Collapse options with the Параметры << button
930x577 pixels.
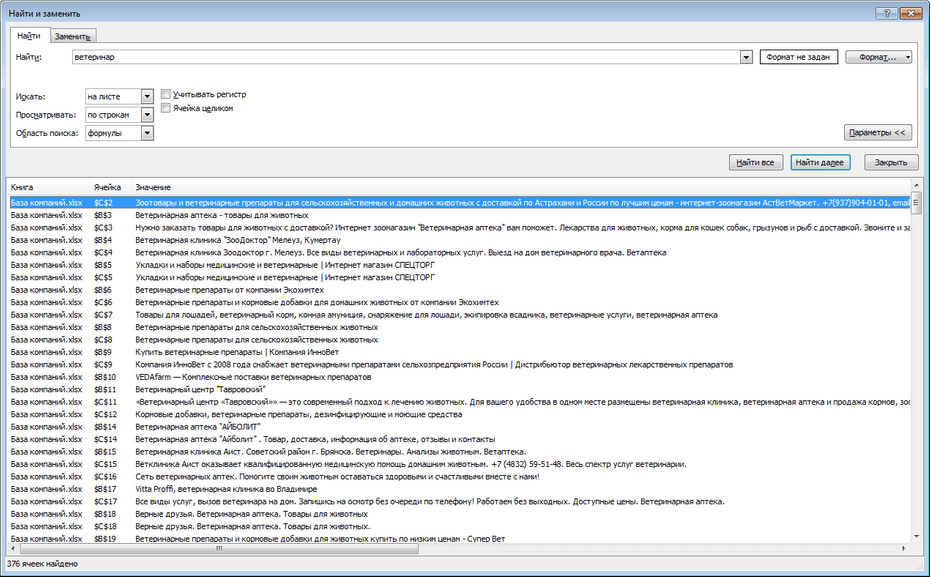click(877, 133)
